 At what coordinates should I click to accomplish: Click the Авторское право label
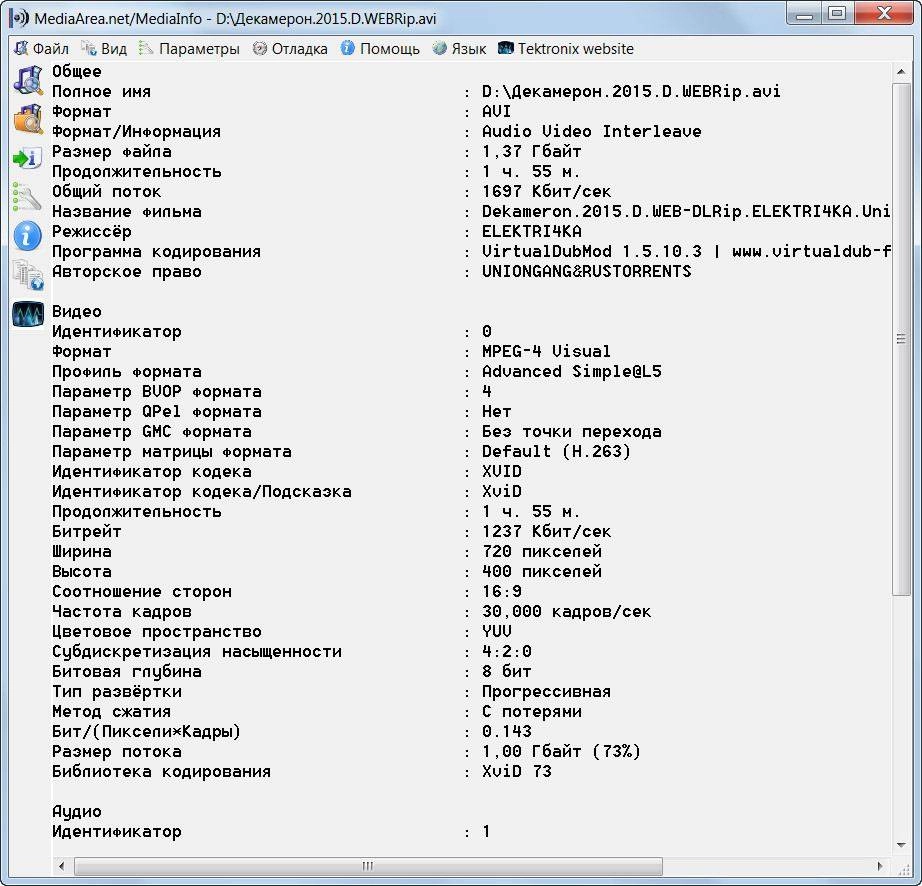point(127,272)
